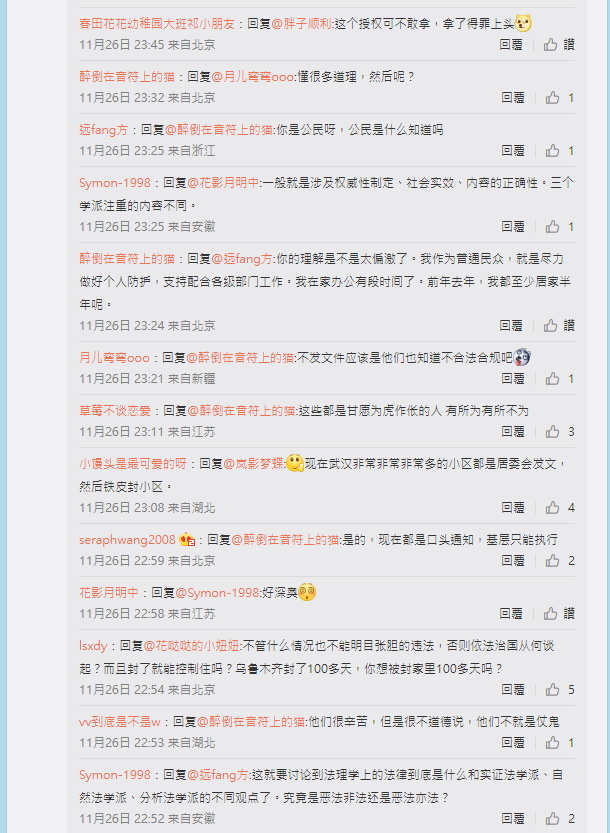610x833 pixels.
Task: Click thumbs-up on lsxdy's comment with 5 likes
Action: [x=552, y=690]
